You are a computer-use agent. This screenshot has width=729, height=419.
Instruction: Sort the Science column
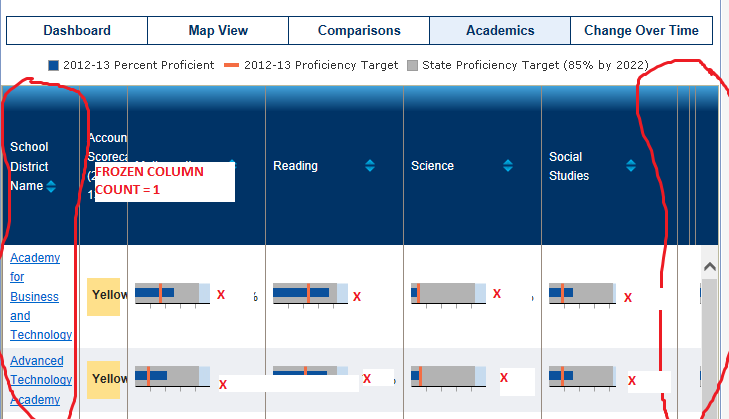[x=508, y=166]
